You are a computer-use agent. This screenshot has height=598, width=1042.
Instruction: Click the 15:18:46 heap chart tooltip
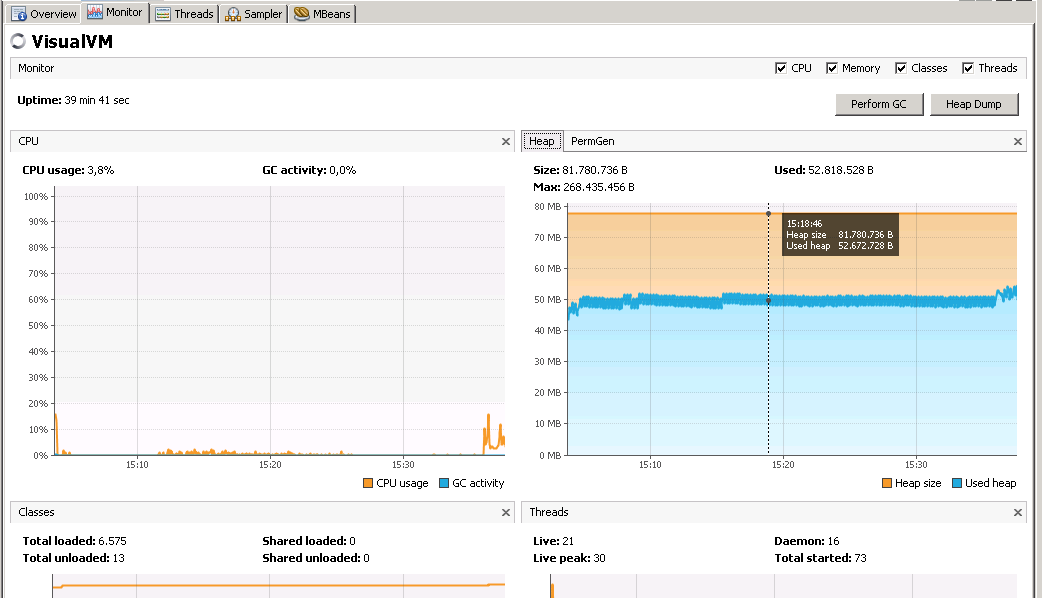pyautogui.click(x=840, y=235)
